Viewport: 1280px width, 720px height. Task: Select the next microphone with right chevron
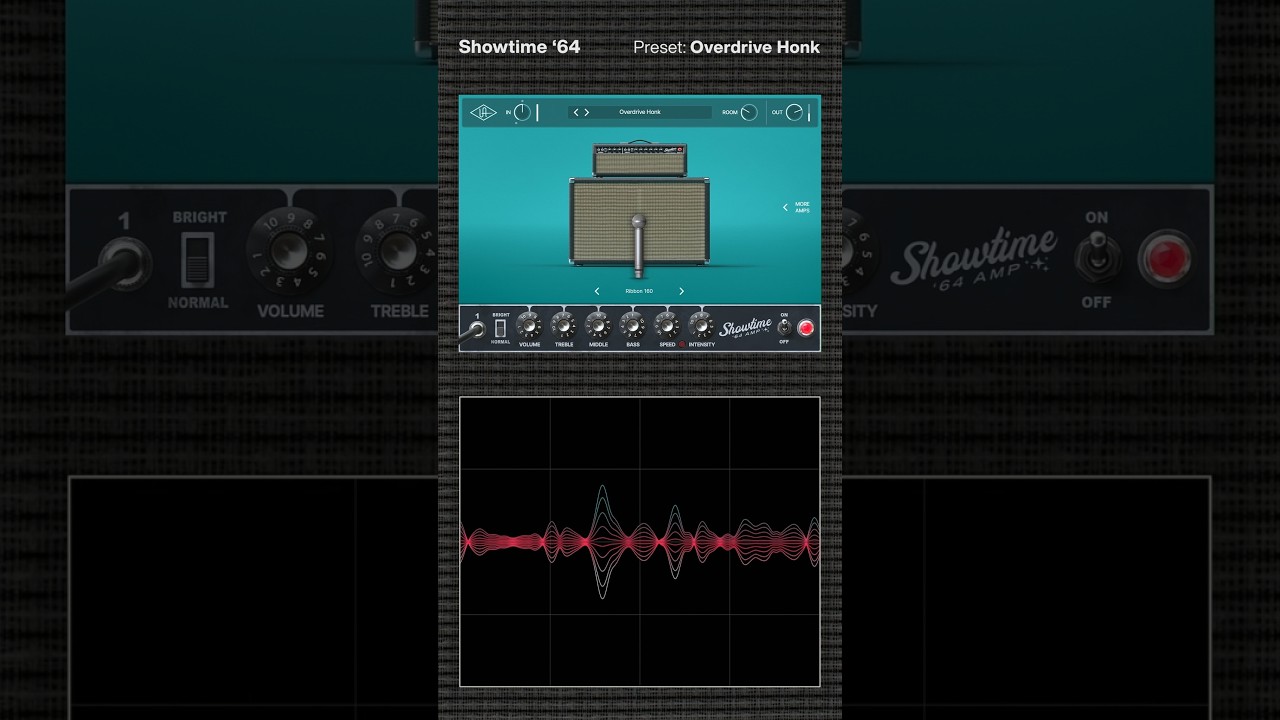682,291
